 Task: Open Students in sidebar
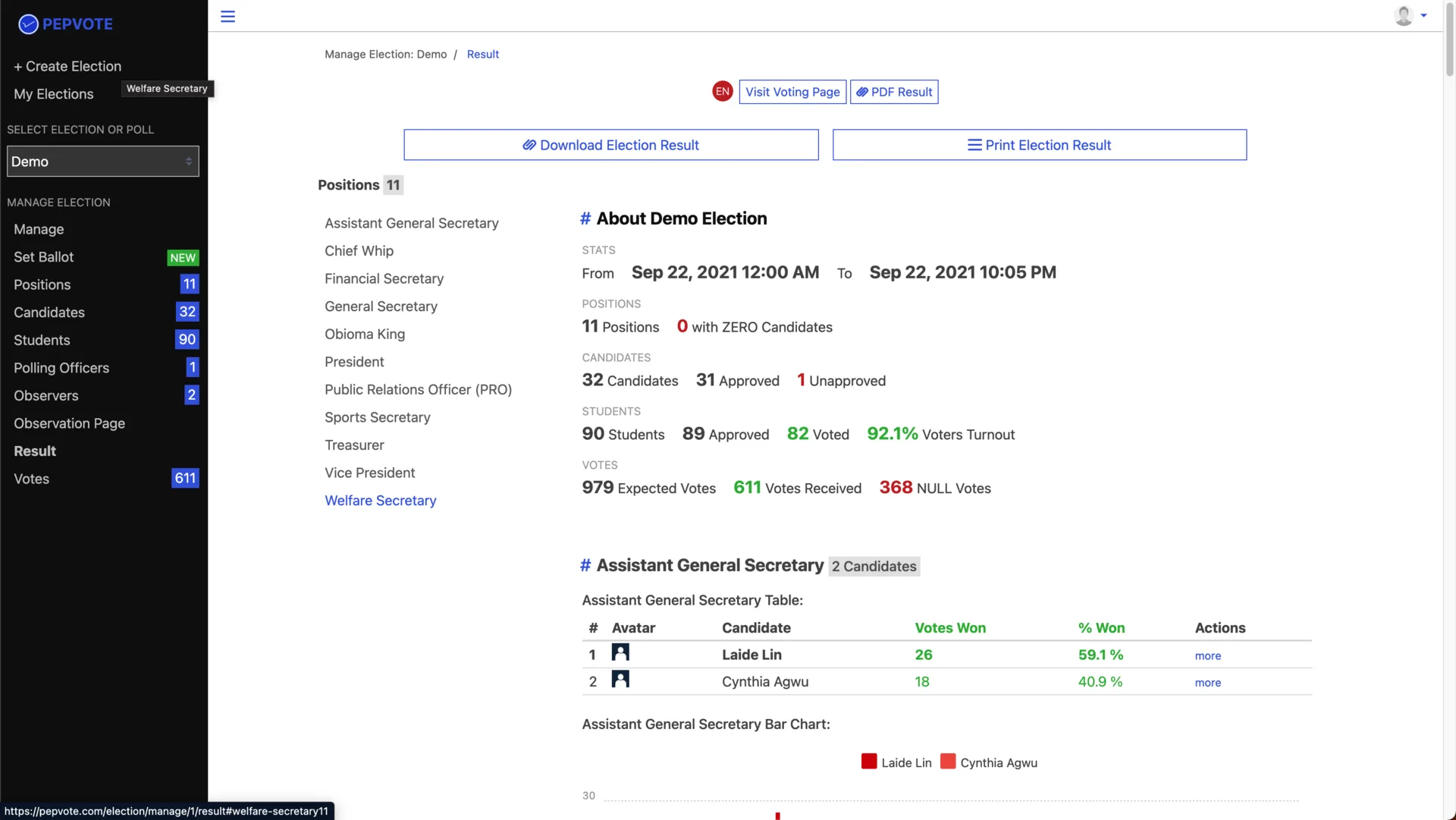(42, 341)
